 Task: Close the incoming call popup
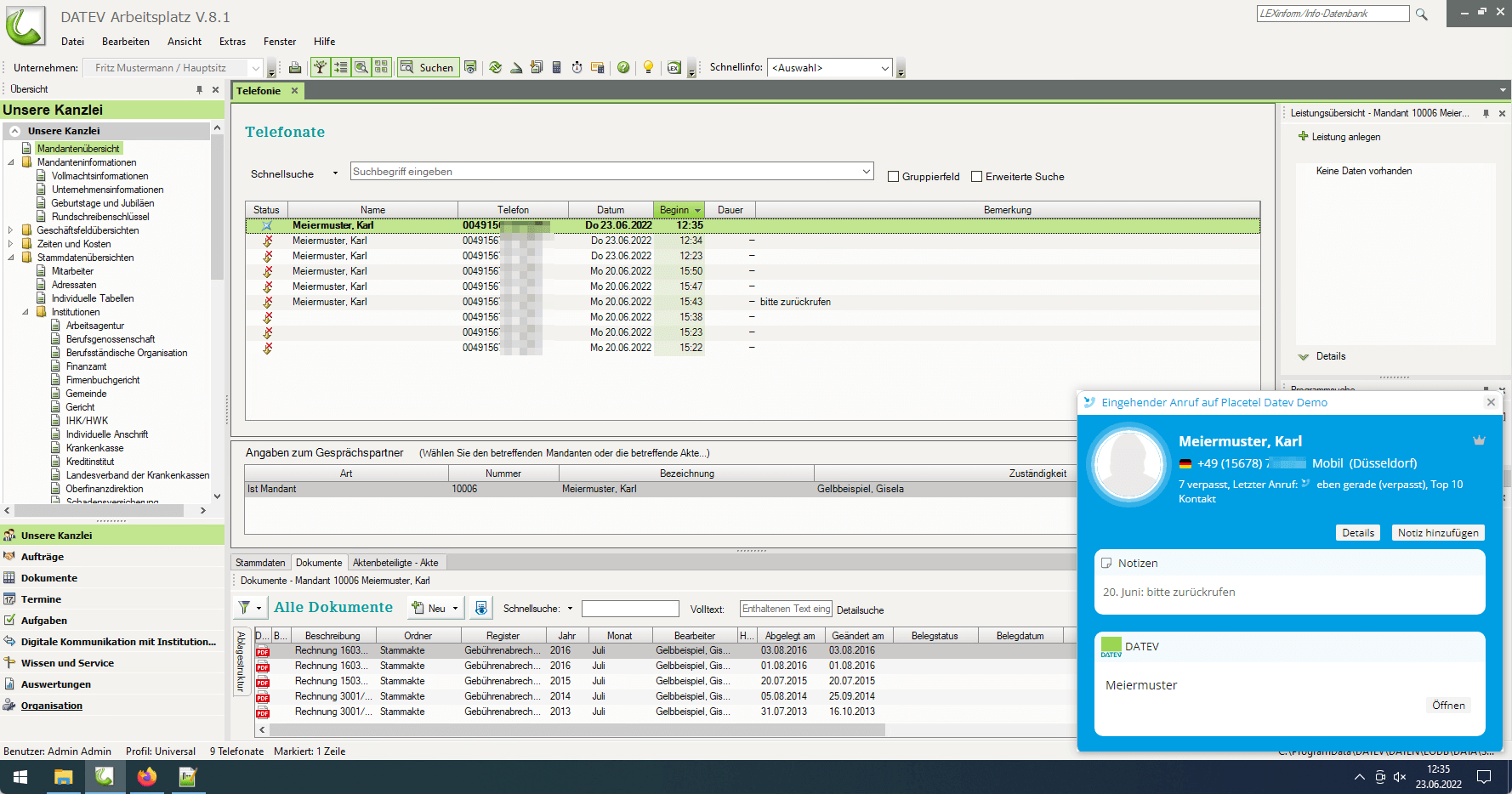[1491, 402]
